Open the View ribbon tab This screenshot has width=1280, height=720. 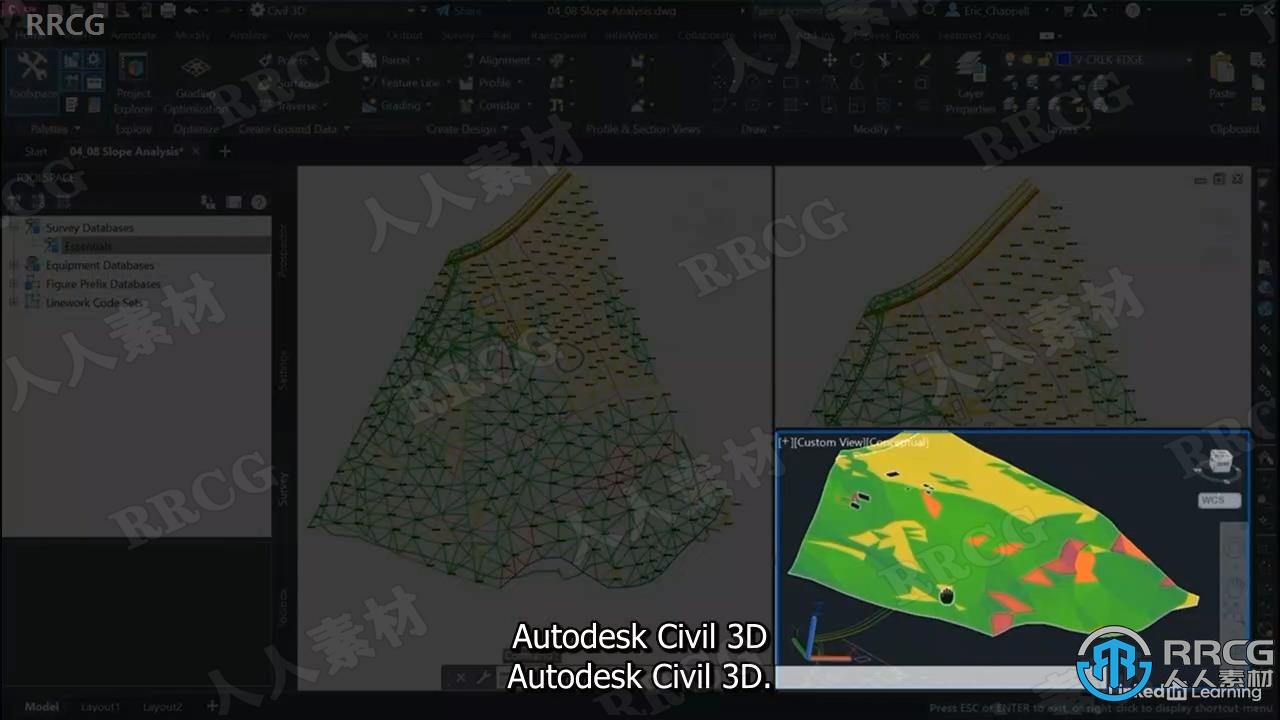point(298,35)
